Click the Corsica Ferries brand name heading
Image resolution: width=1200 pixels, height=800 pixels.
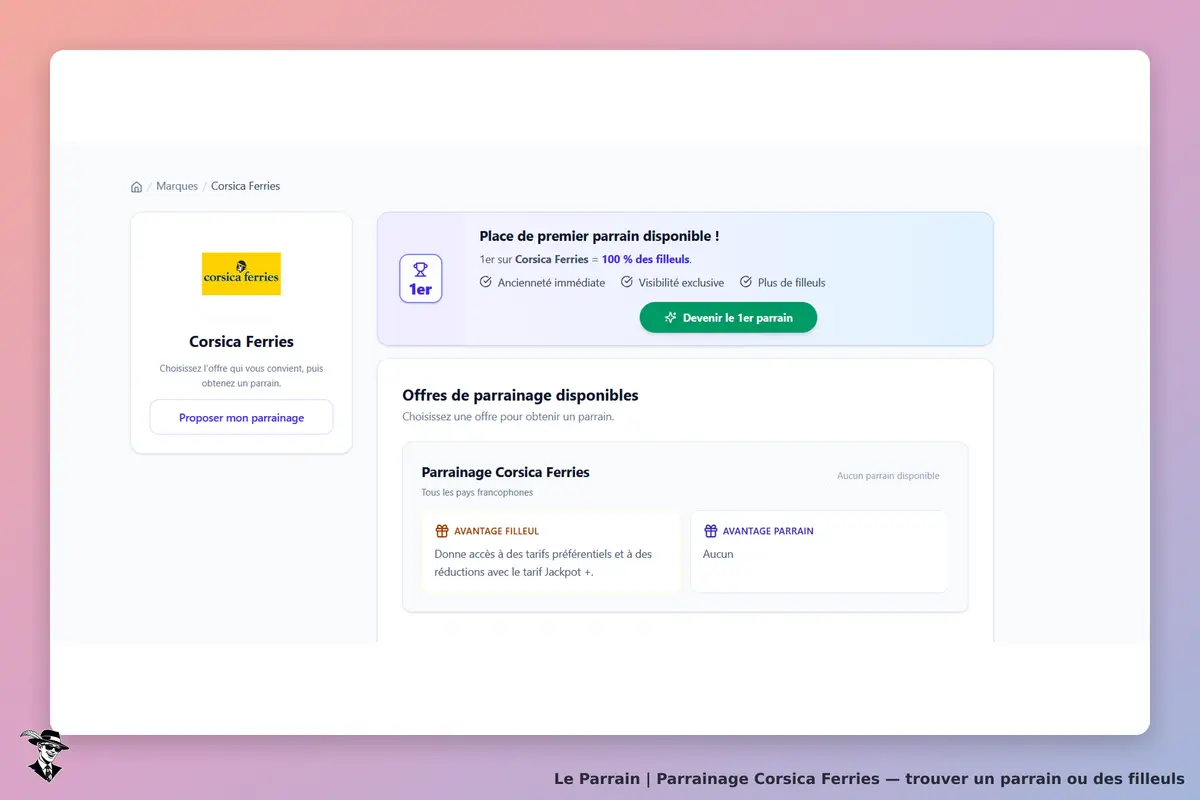[241, 341]
